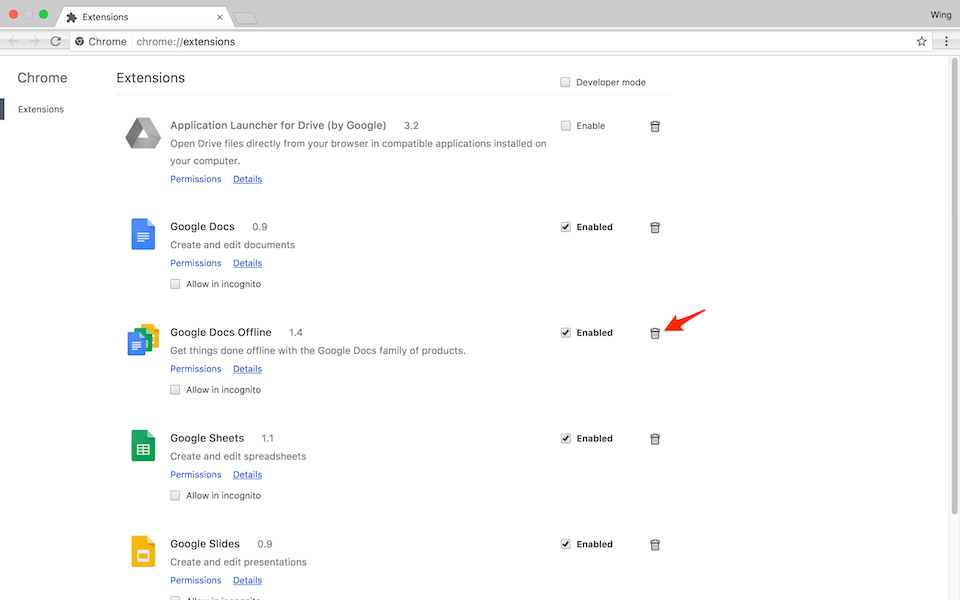Select Extensions in the left sidebar

(40, 109)
